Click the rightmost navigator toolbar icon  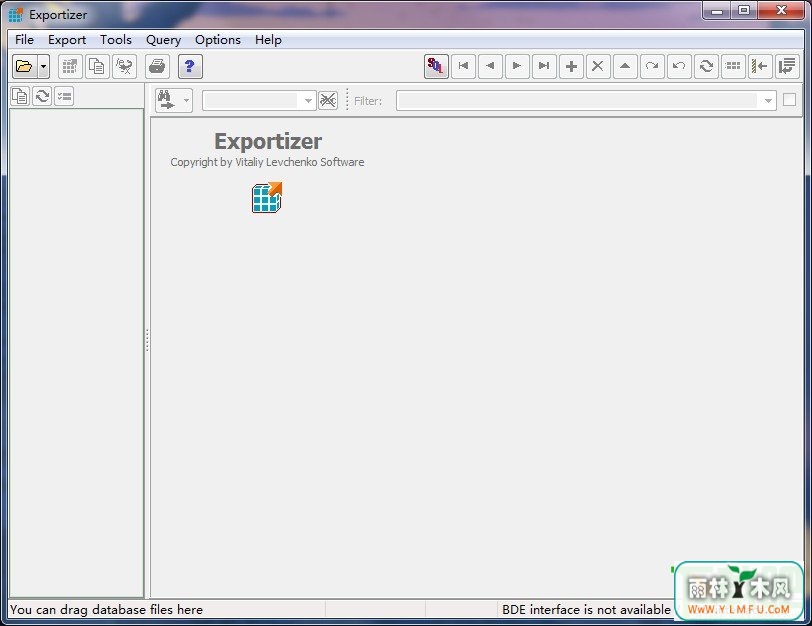787,66
